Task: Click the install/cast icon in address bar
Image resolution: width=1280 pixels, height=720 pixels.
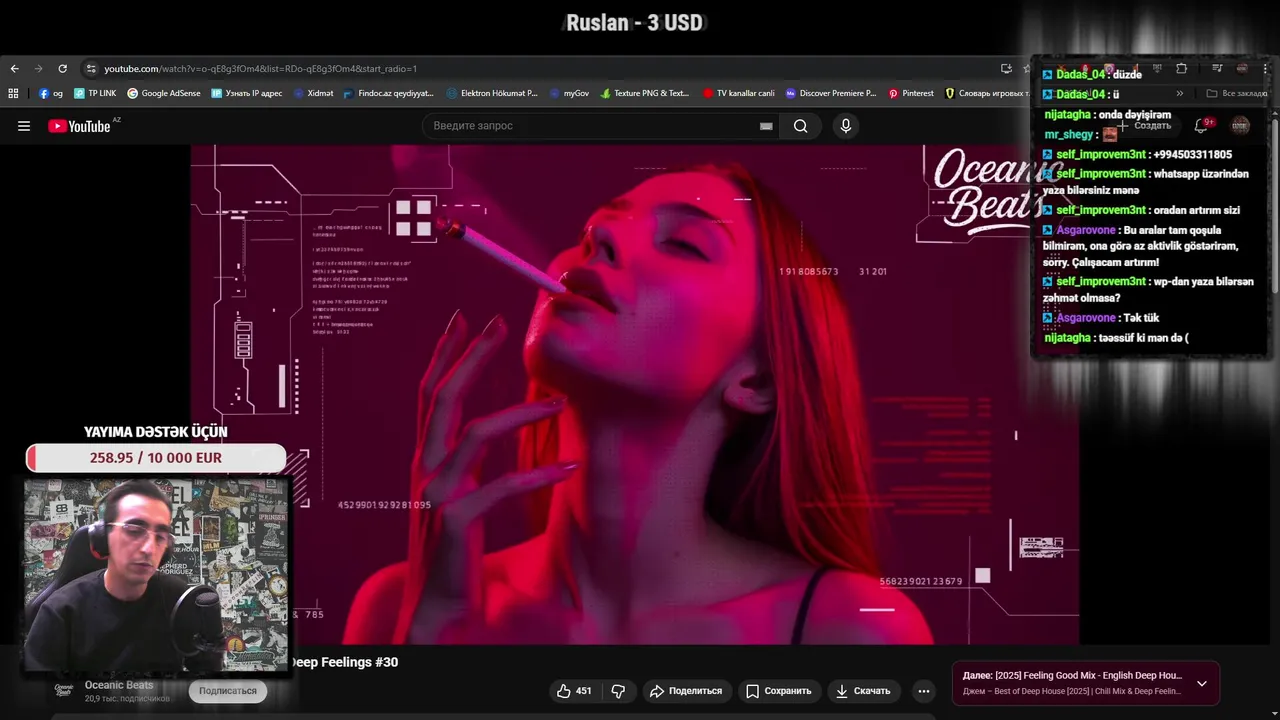Action: (x=1006, y=69)
